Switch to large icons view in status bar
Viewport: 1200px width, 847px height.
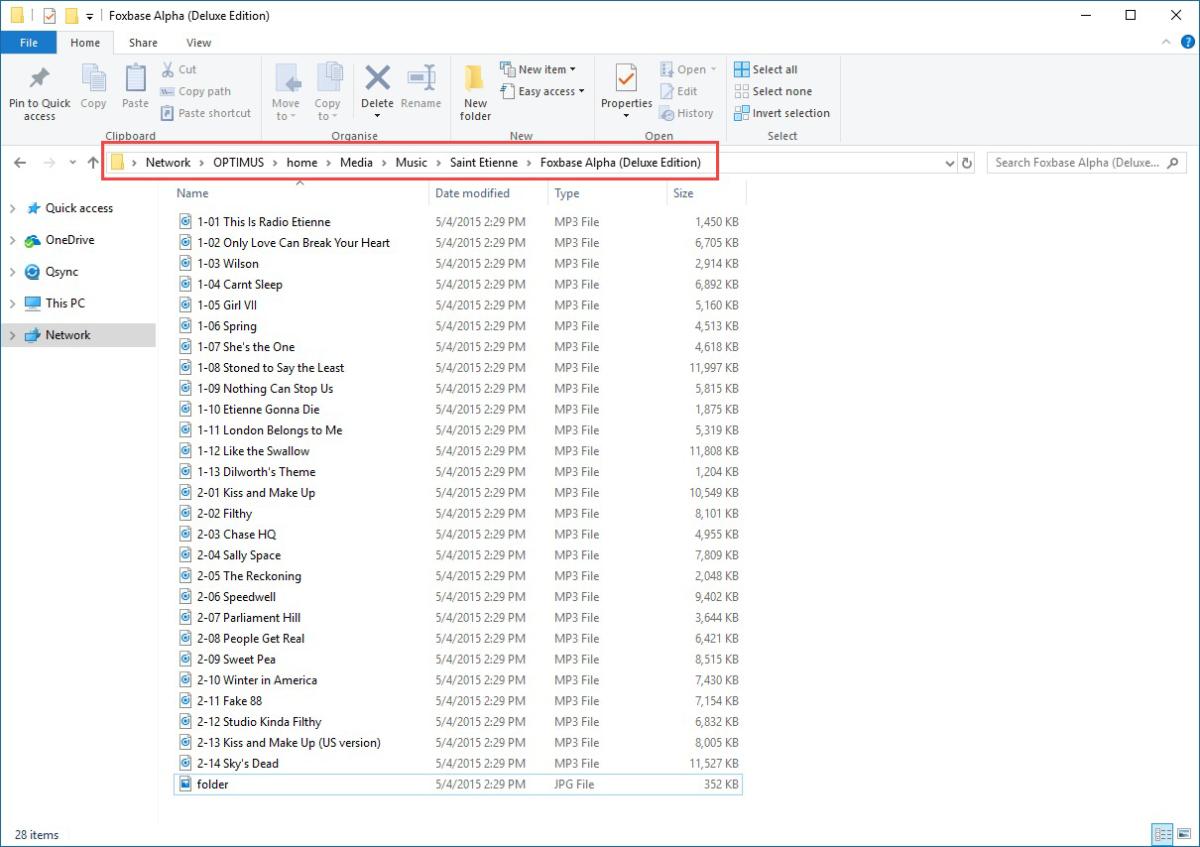1183,834
